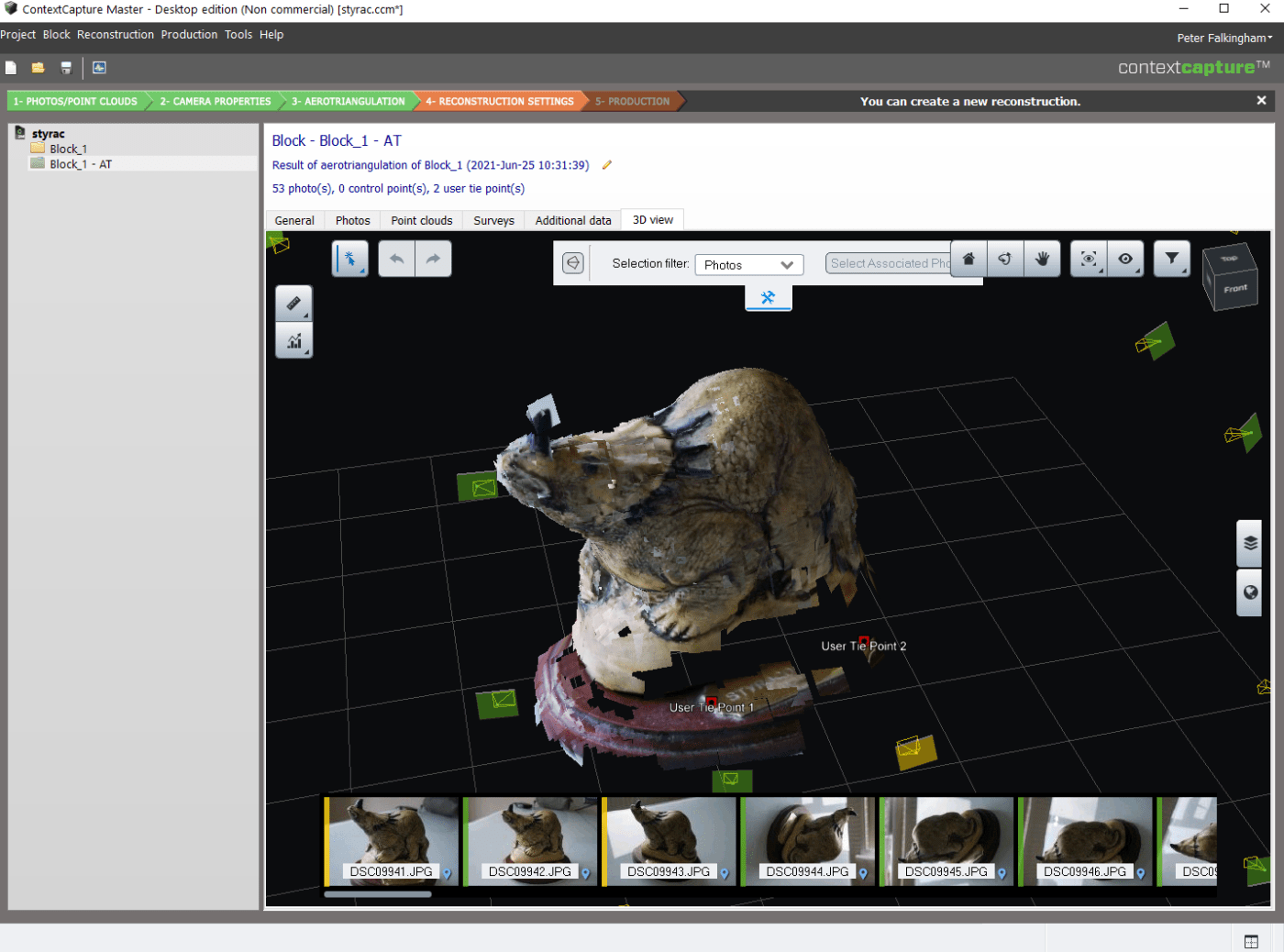Open the Selection filter Photos dropdown
The height and width of the screenshot is (952, 1284).
pos(748,265)
